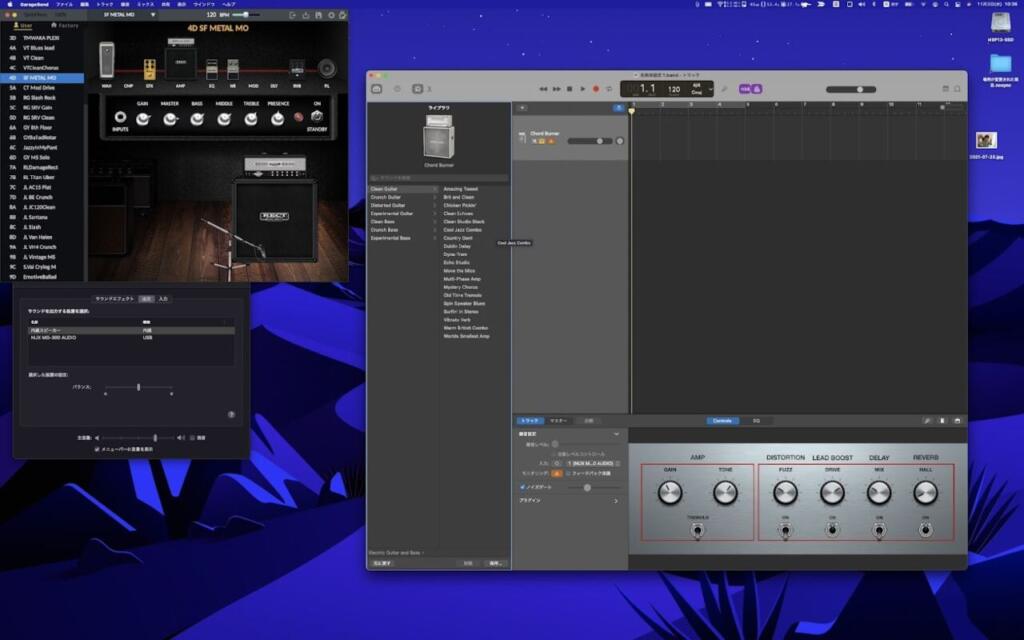Screen dimensions: 1024x640
Task: Click the speaker PL icon in chain
Action: pos(327,68)
